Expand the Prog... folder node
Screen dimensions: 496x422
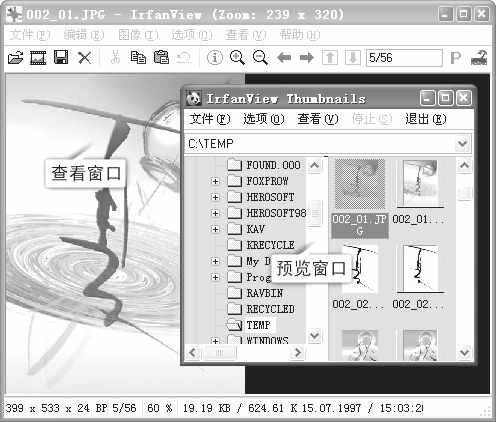pyautogui.click(x=215, y=277)
